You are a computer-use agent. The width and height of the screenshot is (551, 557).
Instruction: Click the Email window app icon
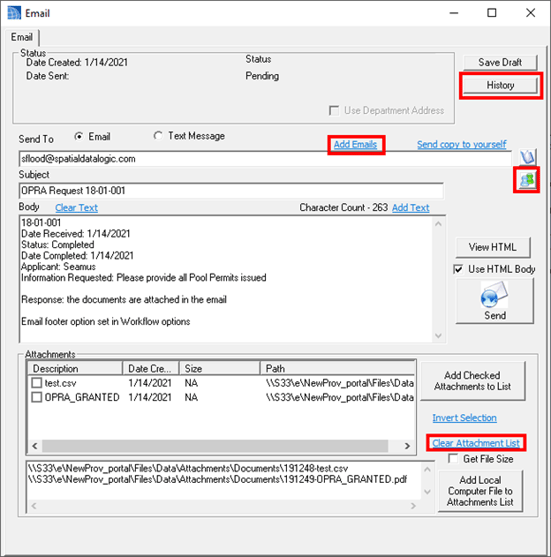[x=14, y=13]
